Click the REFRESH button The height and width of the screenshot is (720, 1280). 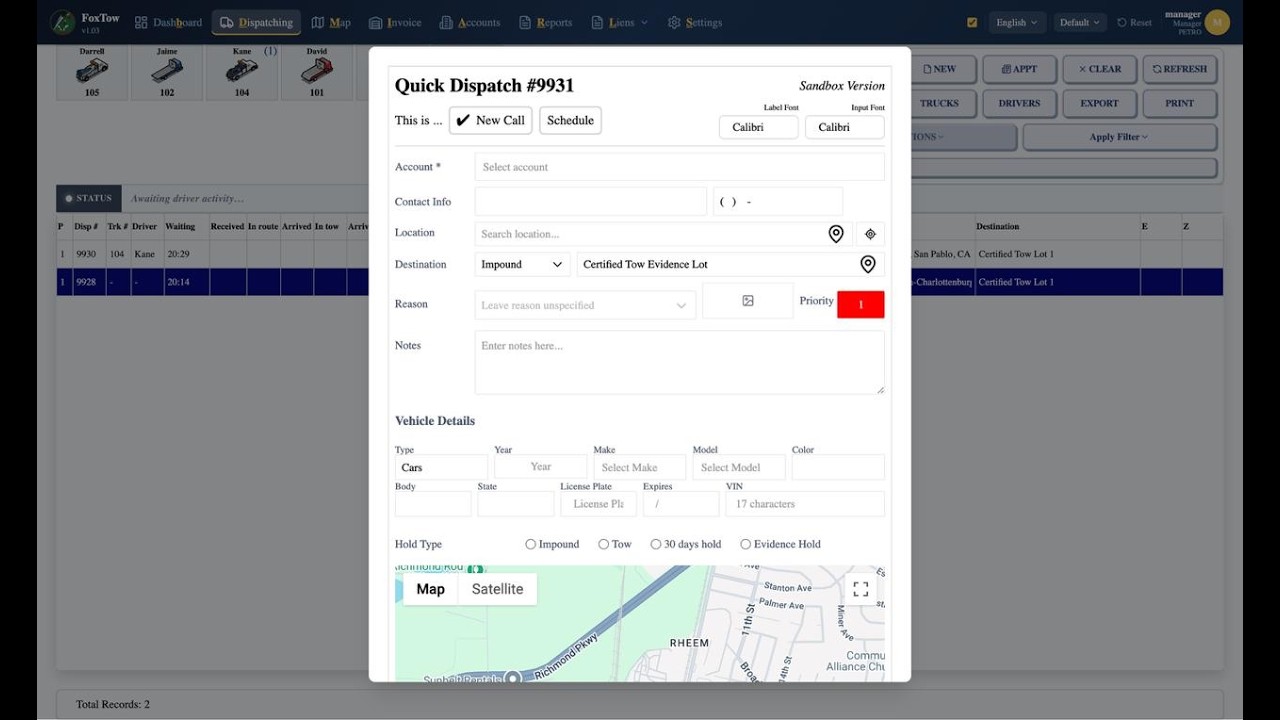(x=1180, y=69)
